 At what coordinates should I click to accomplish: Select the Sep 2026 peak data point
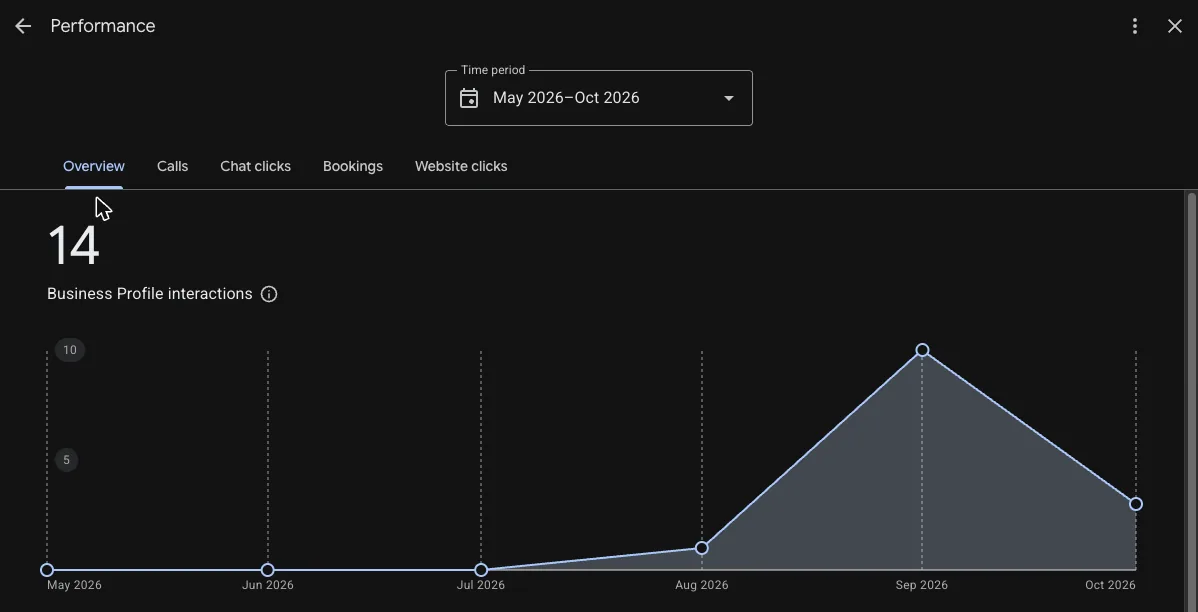(922, 350)
